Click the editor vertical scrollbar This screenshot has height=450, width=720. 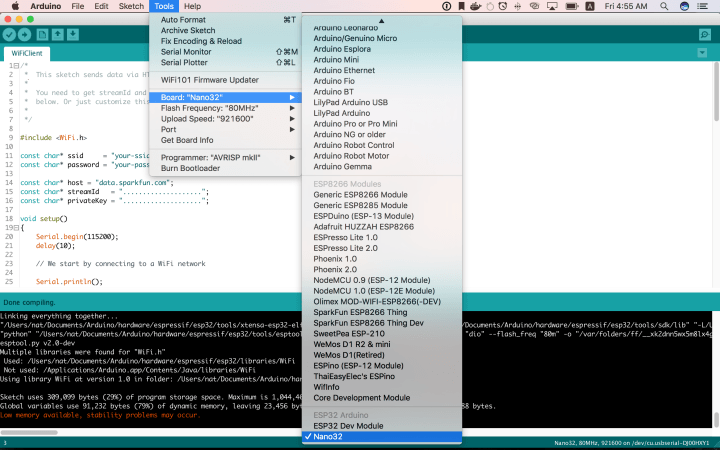pos(716,92)
